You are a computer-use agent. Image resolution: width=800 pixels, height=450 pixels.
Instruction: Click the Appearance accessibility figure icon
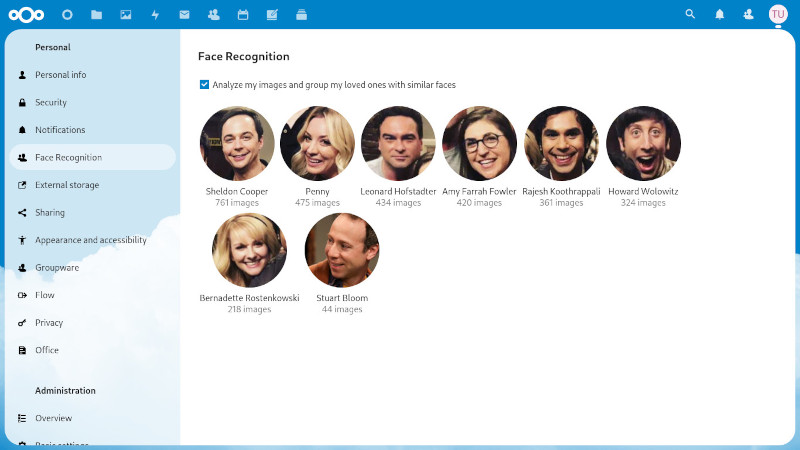point(22,240)
